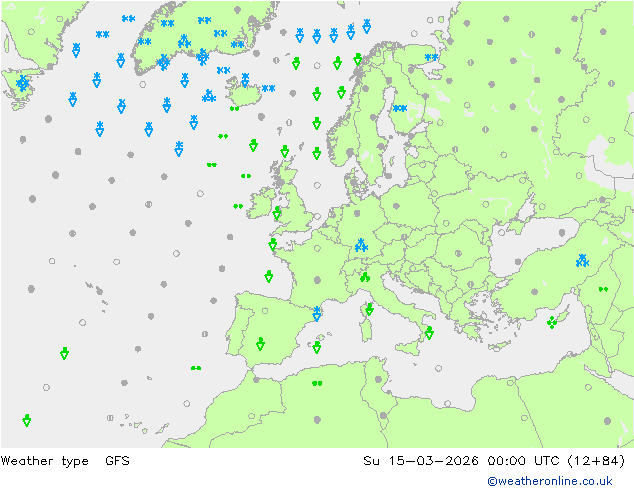Select the rain shower symbol over central Spain

click(260, 344)
